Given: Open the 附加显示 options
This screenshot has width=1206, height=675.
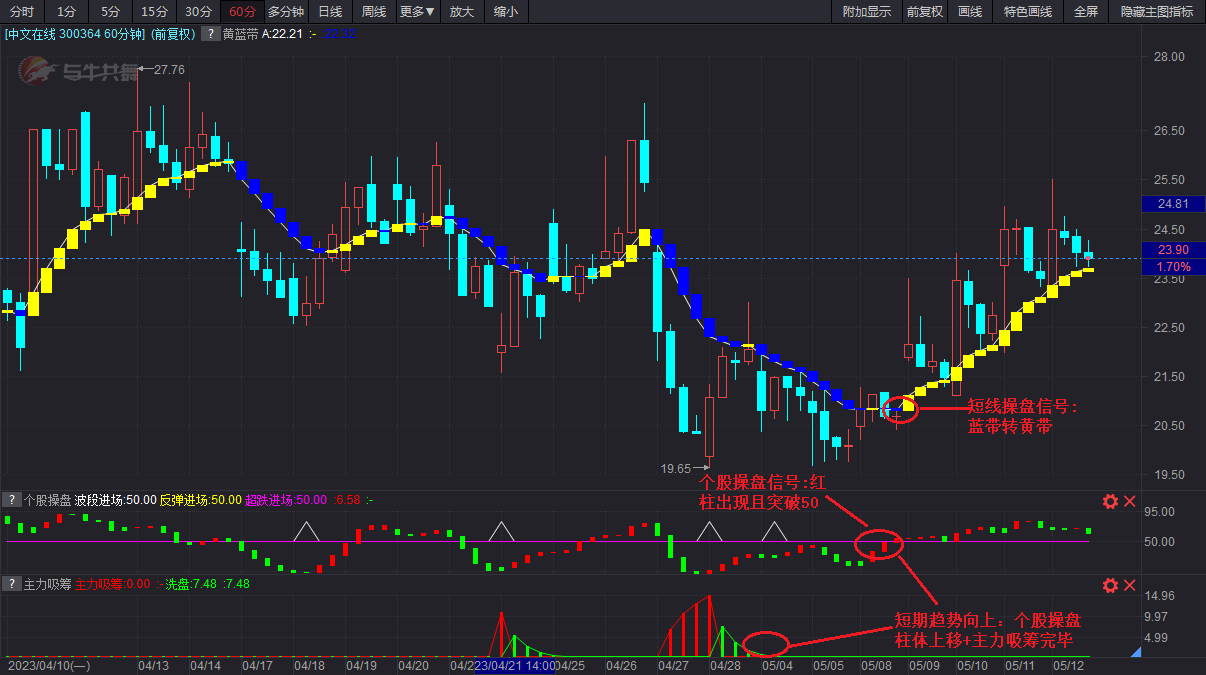Looking at the screenshot, I should [867, 12].
